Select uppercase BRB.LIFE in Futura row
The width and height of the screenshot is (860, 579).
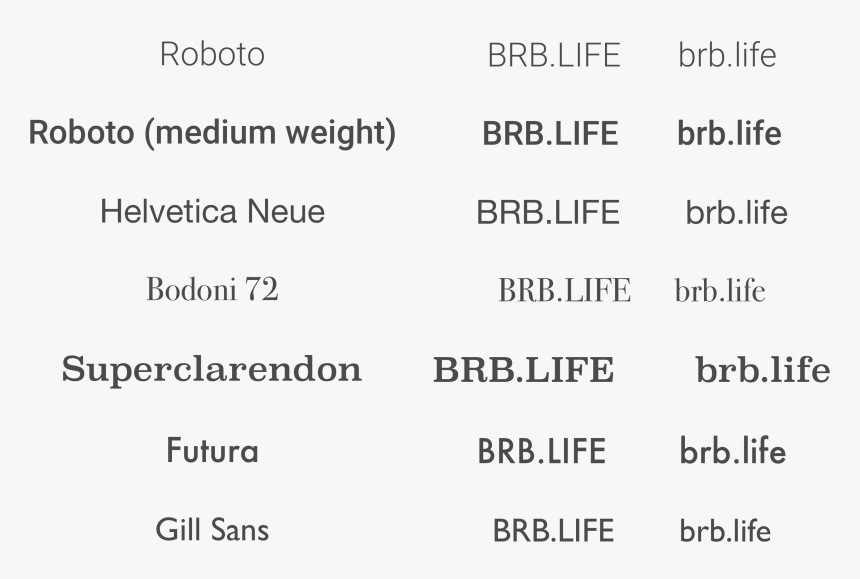542,451
